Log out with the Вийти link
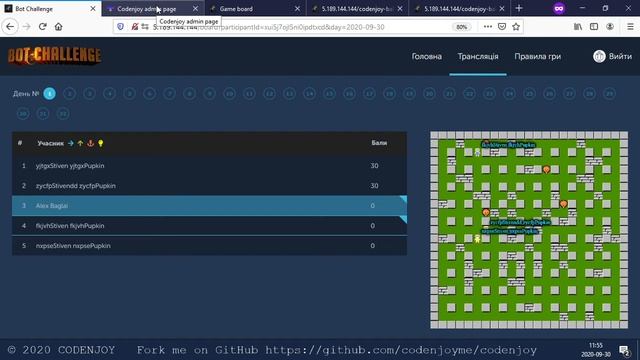 point(620,56)
